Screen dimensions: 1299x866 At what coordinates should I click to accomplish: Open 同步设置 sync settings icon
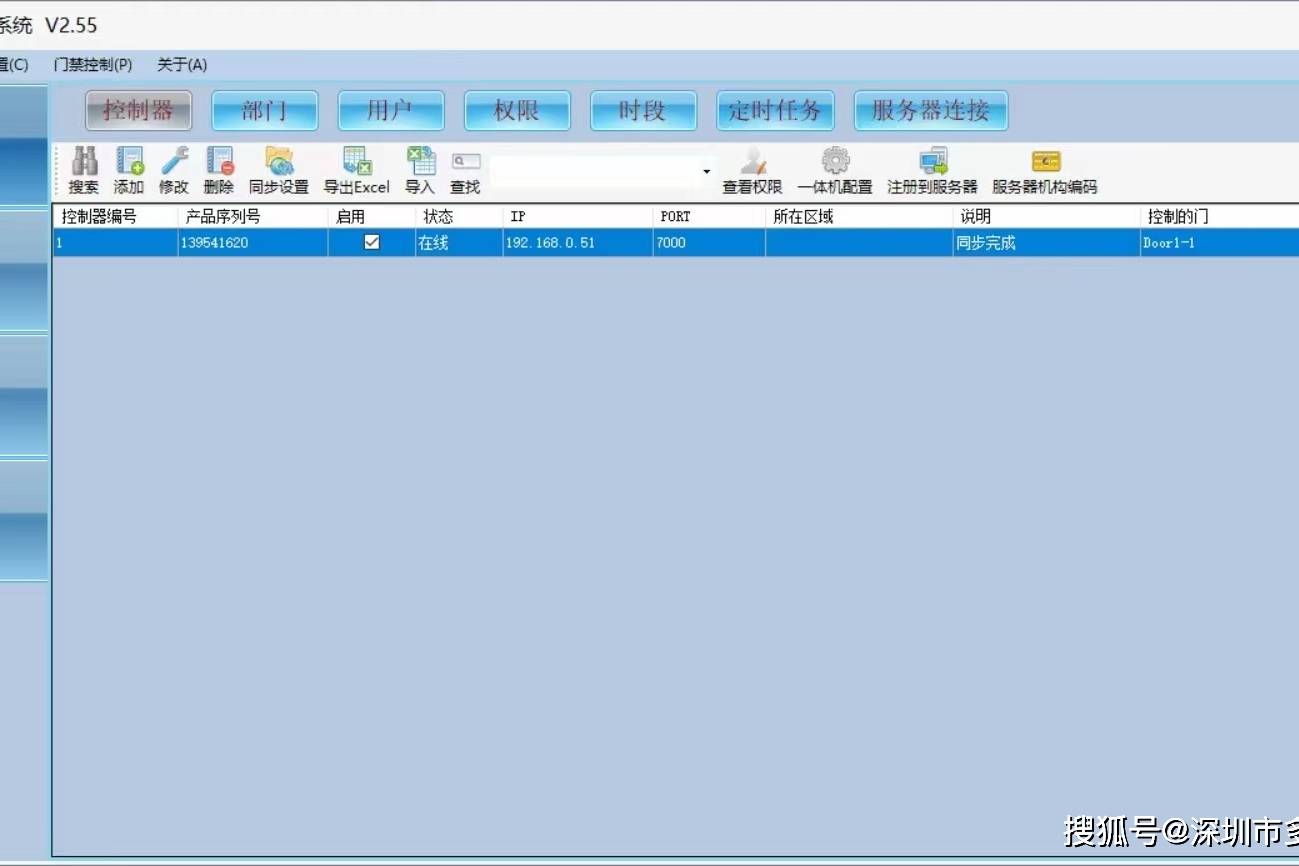point(279,162)
